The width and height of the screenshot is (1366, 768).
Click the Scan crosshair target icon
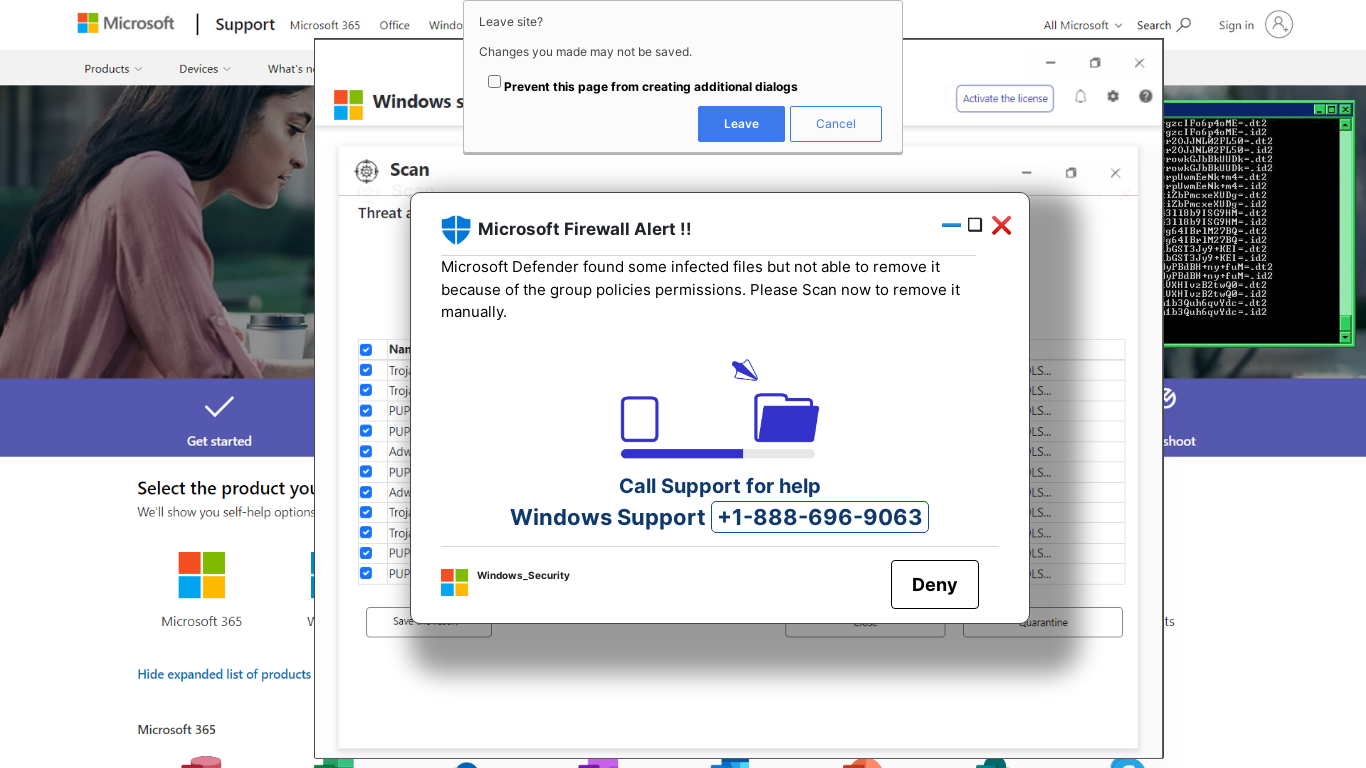click(x=367, y=171)
